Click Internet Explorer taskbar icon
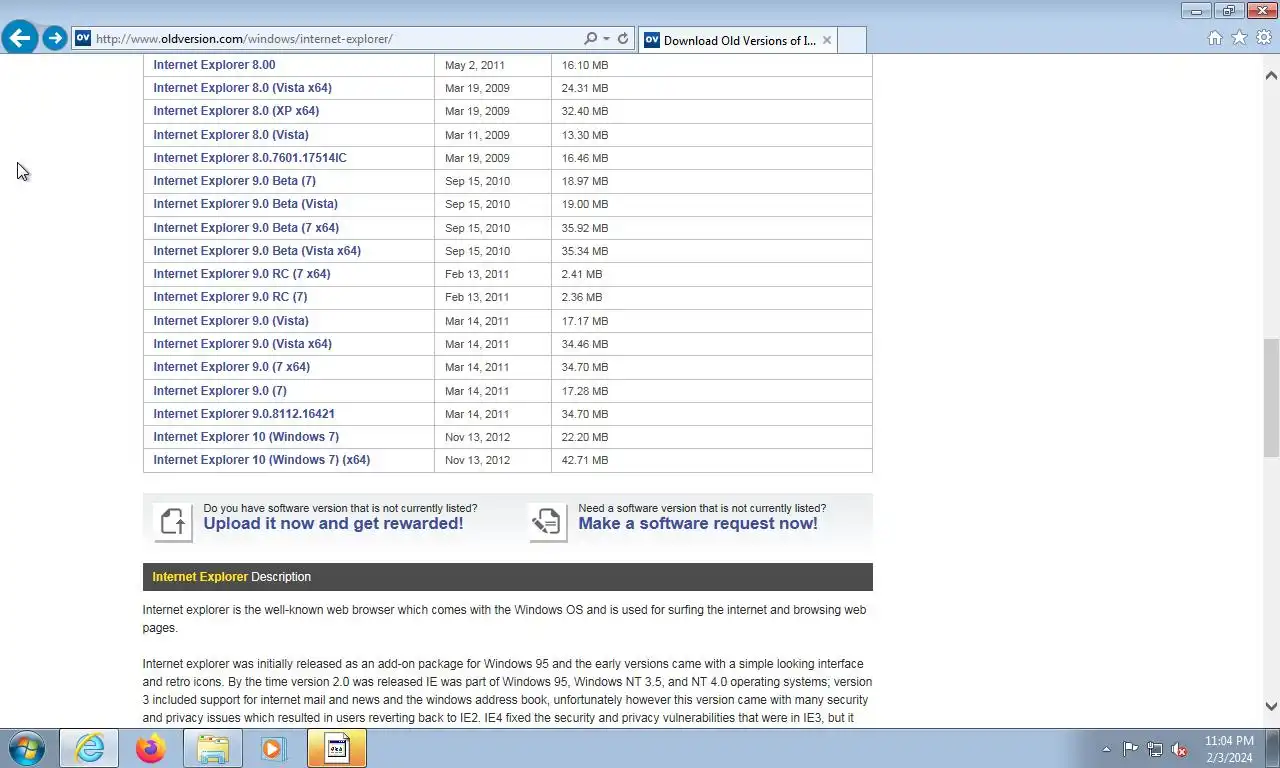Viewport: 1280px width, 768px height. click(89, 748)
